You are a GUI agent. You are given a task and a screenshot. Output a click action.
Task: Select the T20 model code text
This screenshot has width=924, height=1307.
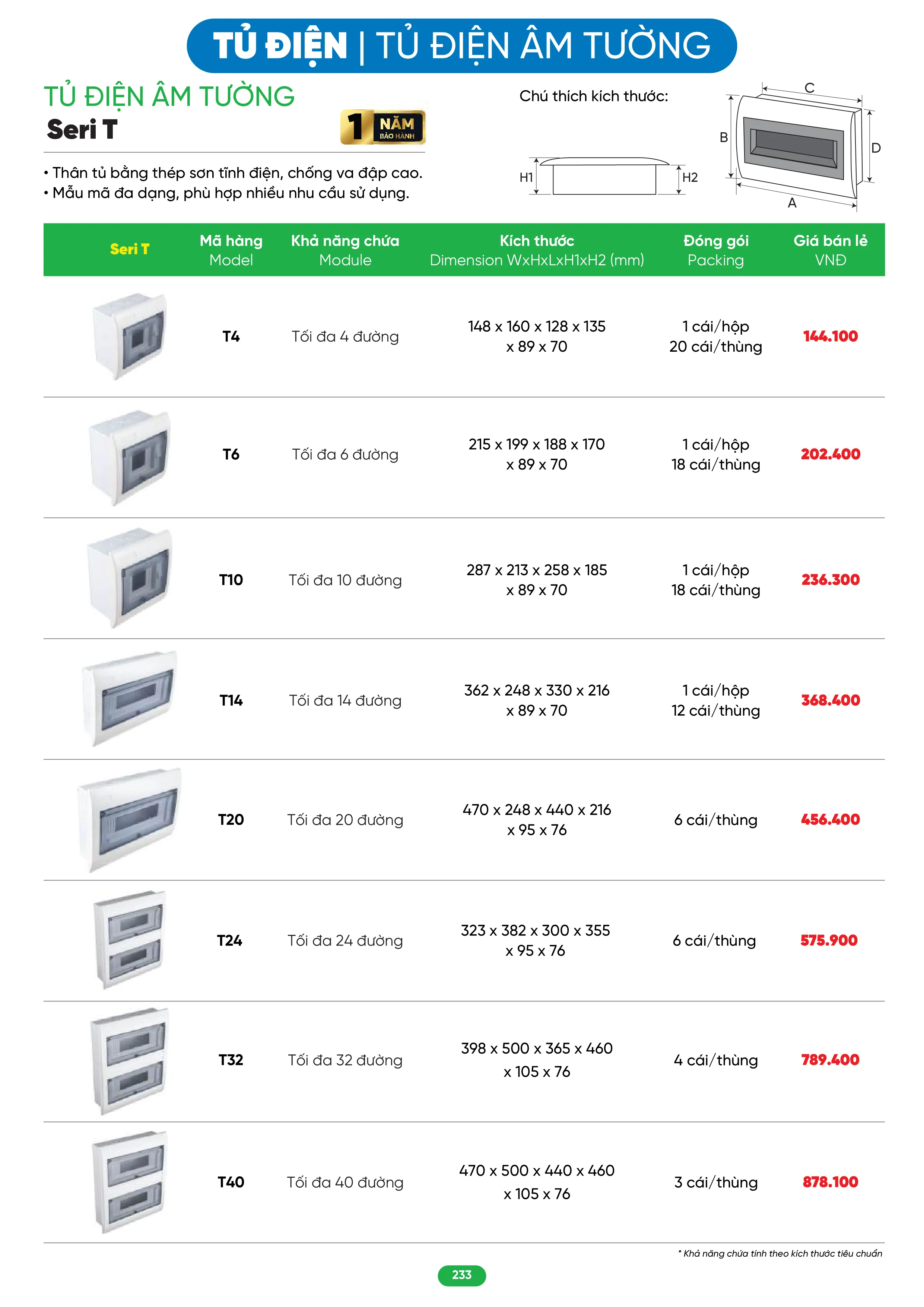pyautogui.click(x=231, y=820)
